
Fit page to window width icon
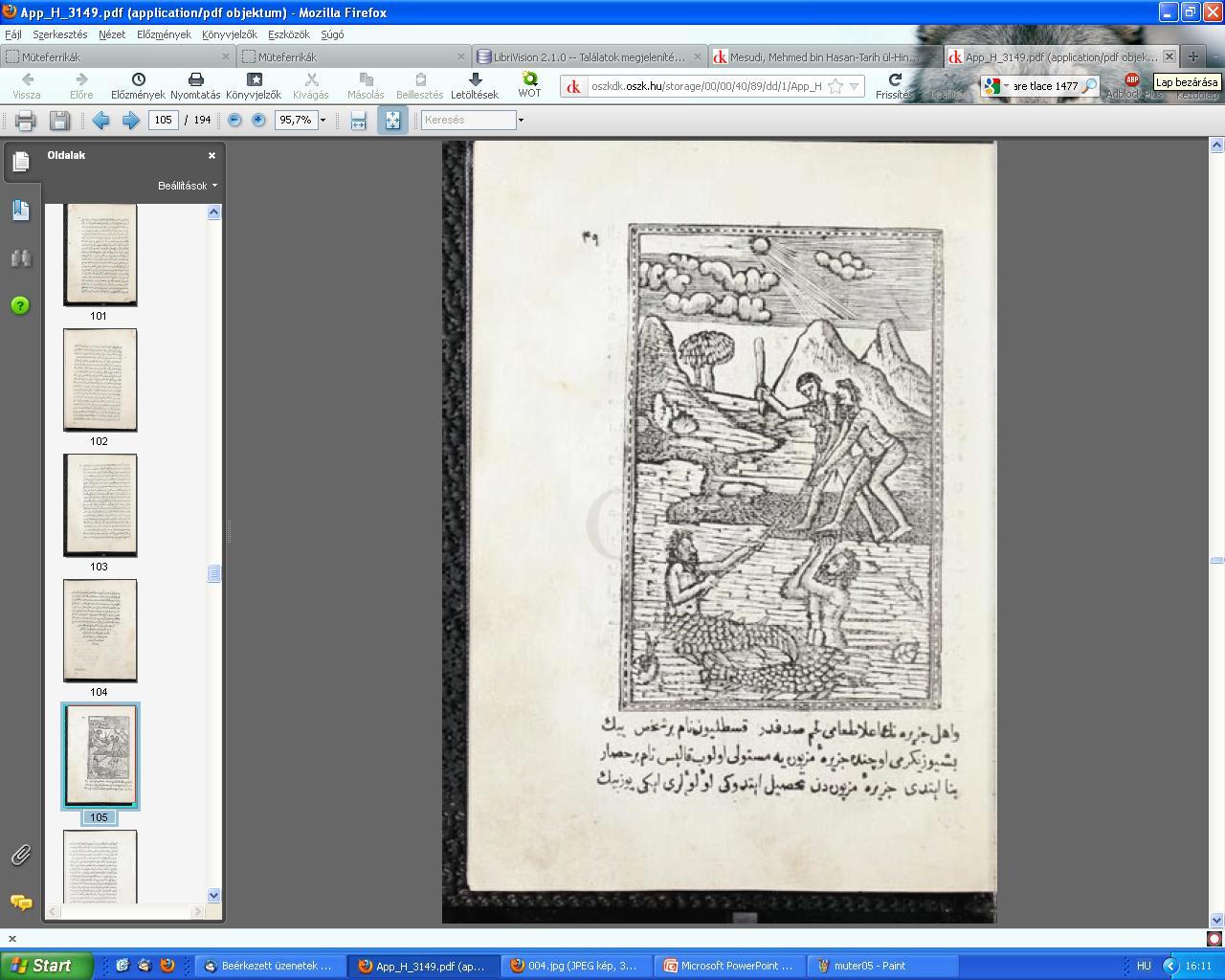(358, 121)
